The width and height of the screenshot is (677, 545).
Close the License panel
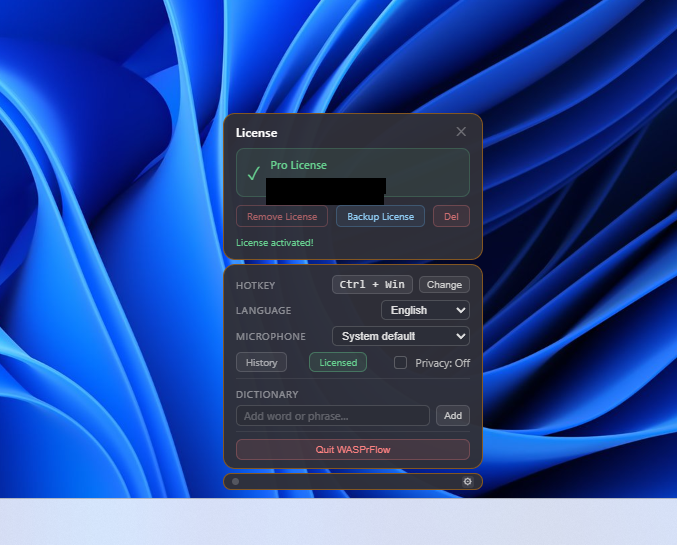coord(461,132)
